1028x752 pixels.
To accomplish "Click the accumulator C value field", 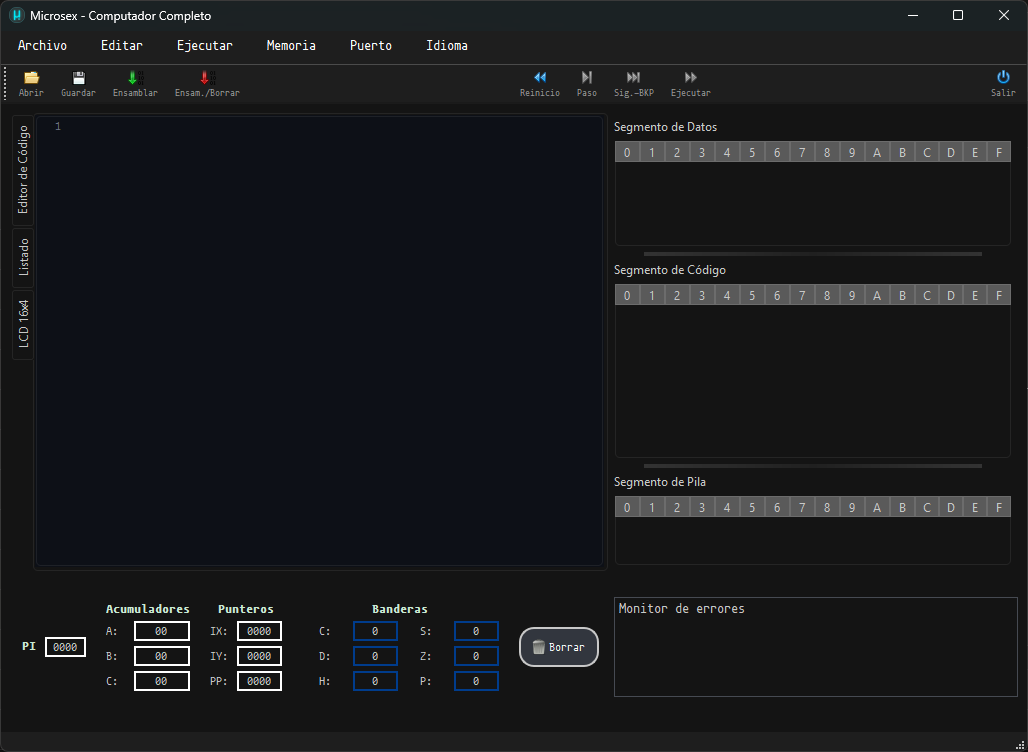I will click(x=162, y=681).
